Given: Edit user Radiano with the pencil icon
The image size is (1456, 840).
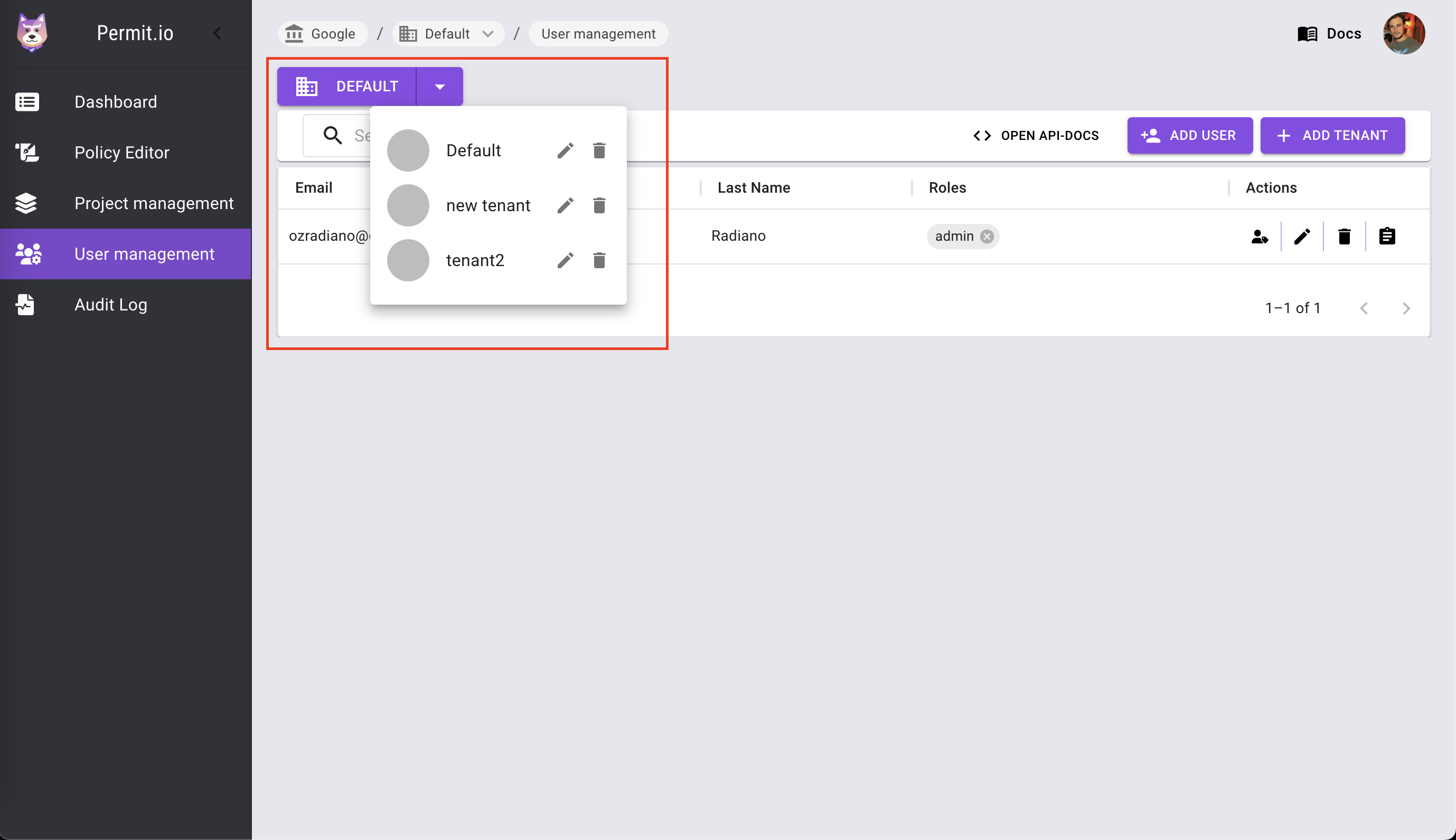Looking at the screenshot, I should (1301, 235).
